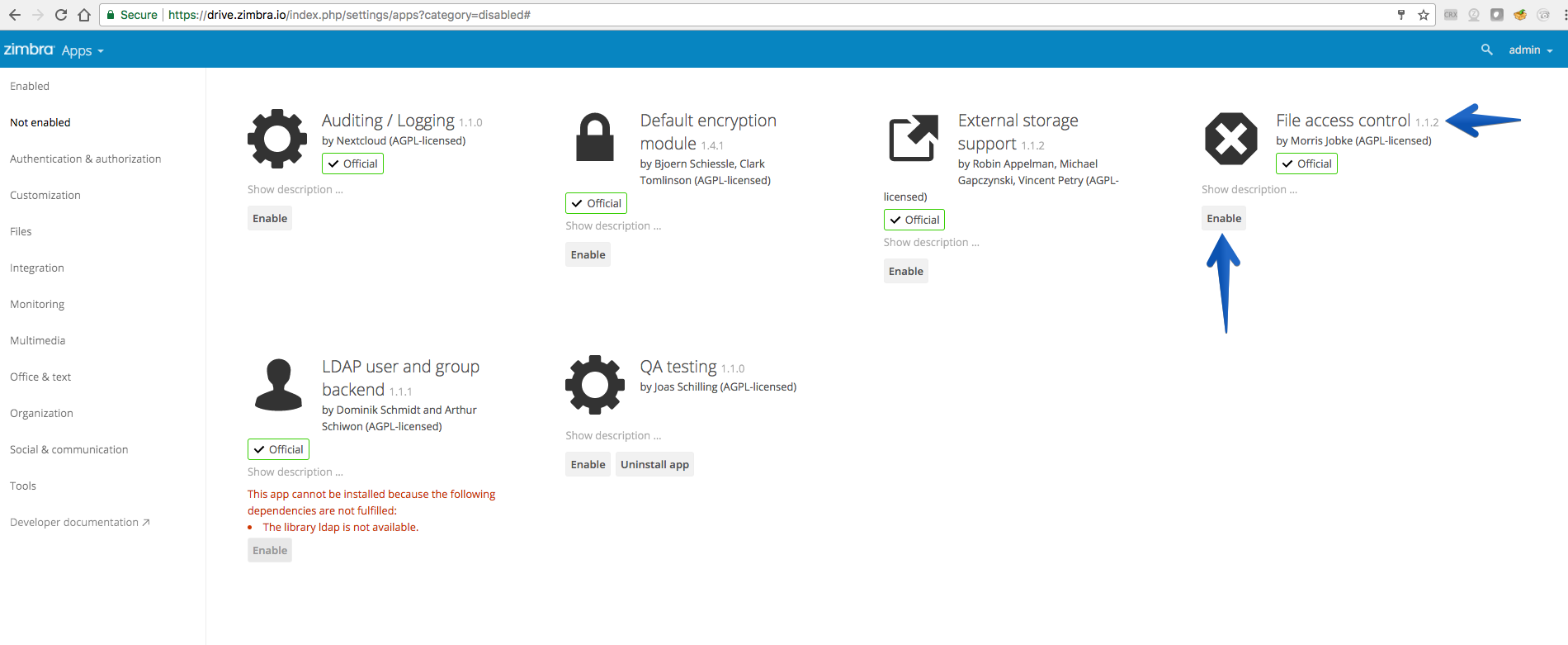Open the Office & text category
Image resolution: width=1568 pixels, height=645 pixels.
[x=40, y=377]
